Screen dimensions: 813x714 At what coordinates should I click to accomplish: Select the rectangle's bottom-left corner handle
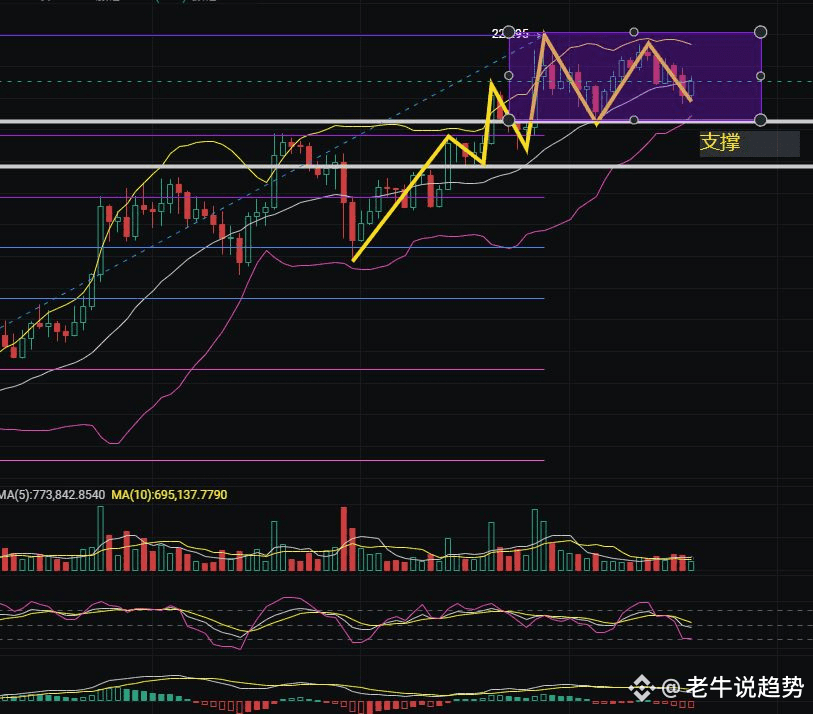509,120
